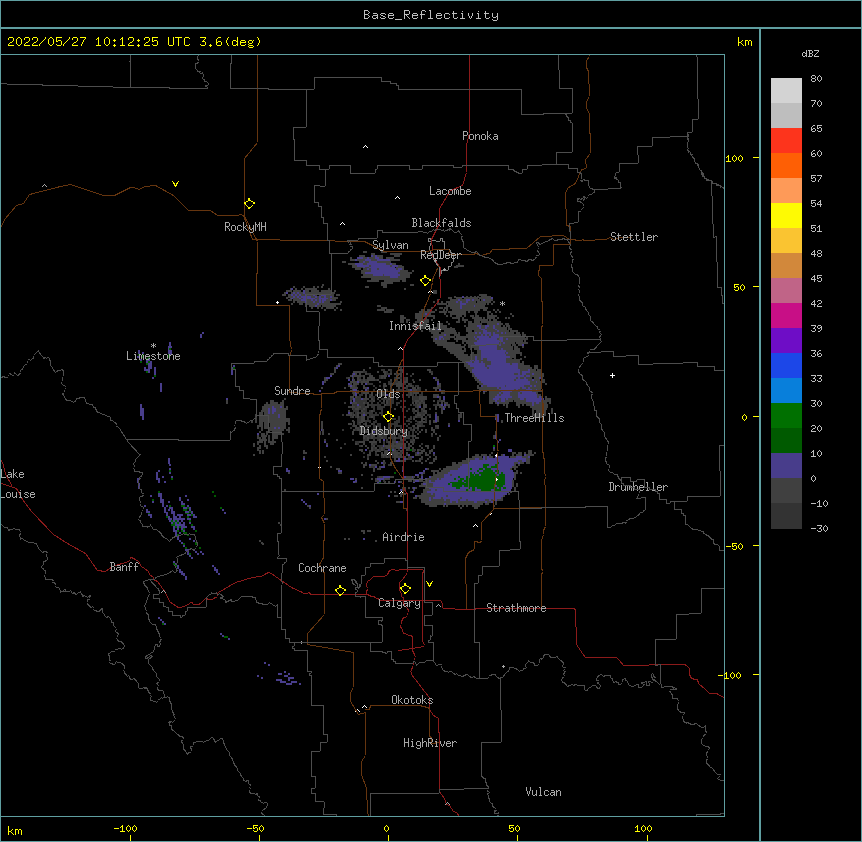
Task: Click the yellow diamond marker between Olds and Didsbury
Action: [x=388, y=416]
